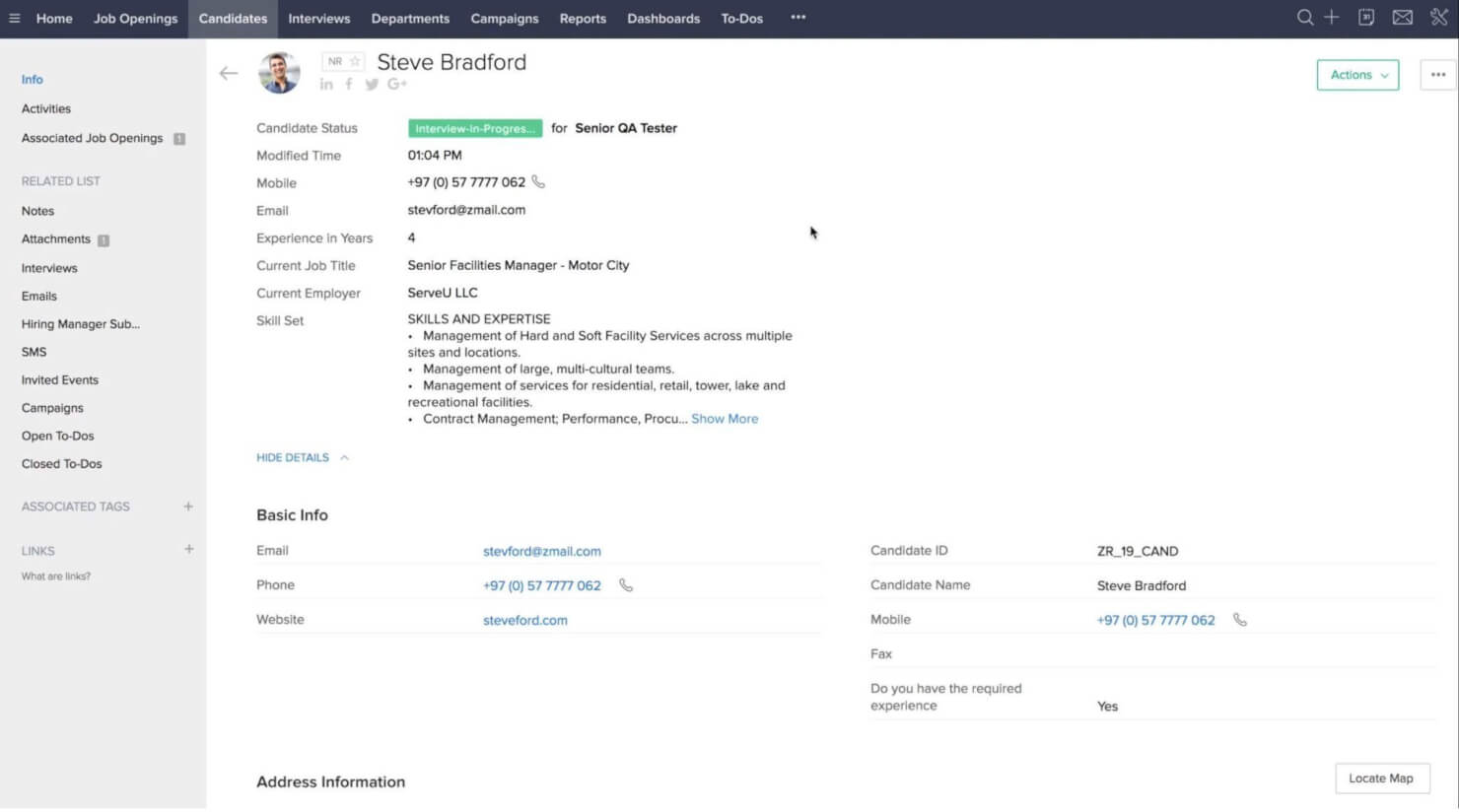Open the global search icon
Image resolution: width=1459 pixels, height=812 pixels.
pyautogui.click(x=1305, y=18)
